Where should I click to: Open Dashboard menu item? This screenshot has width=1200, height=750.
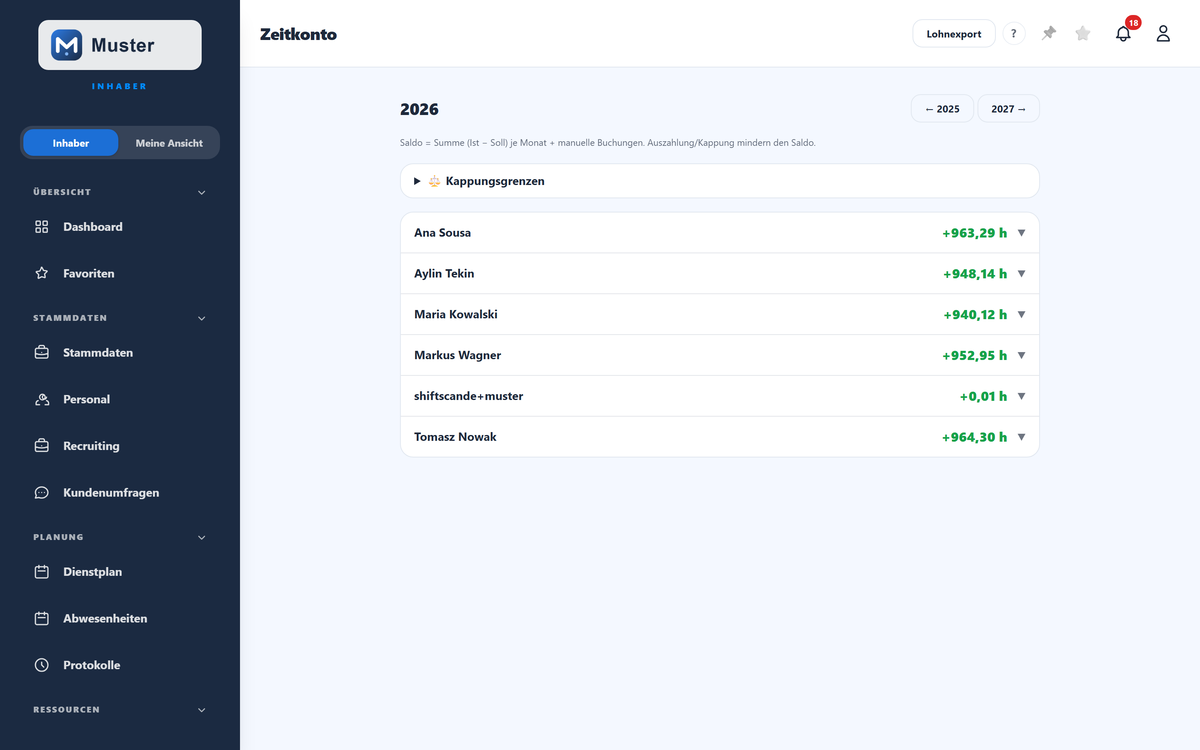click(120, 227)
